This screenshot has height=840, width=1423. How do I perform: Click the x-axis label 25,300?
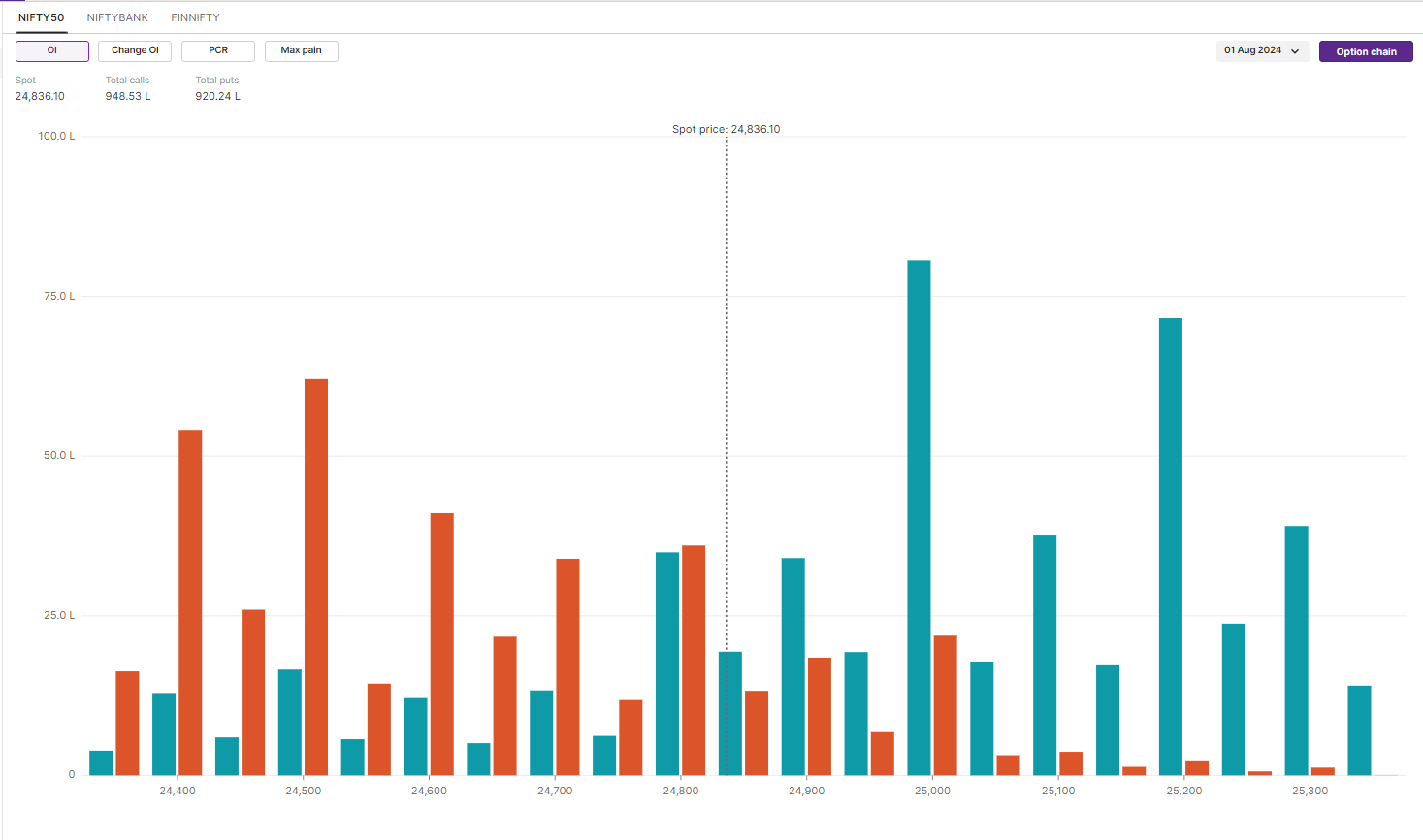click(x=1310, y=791)
